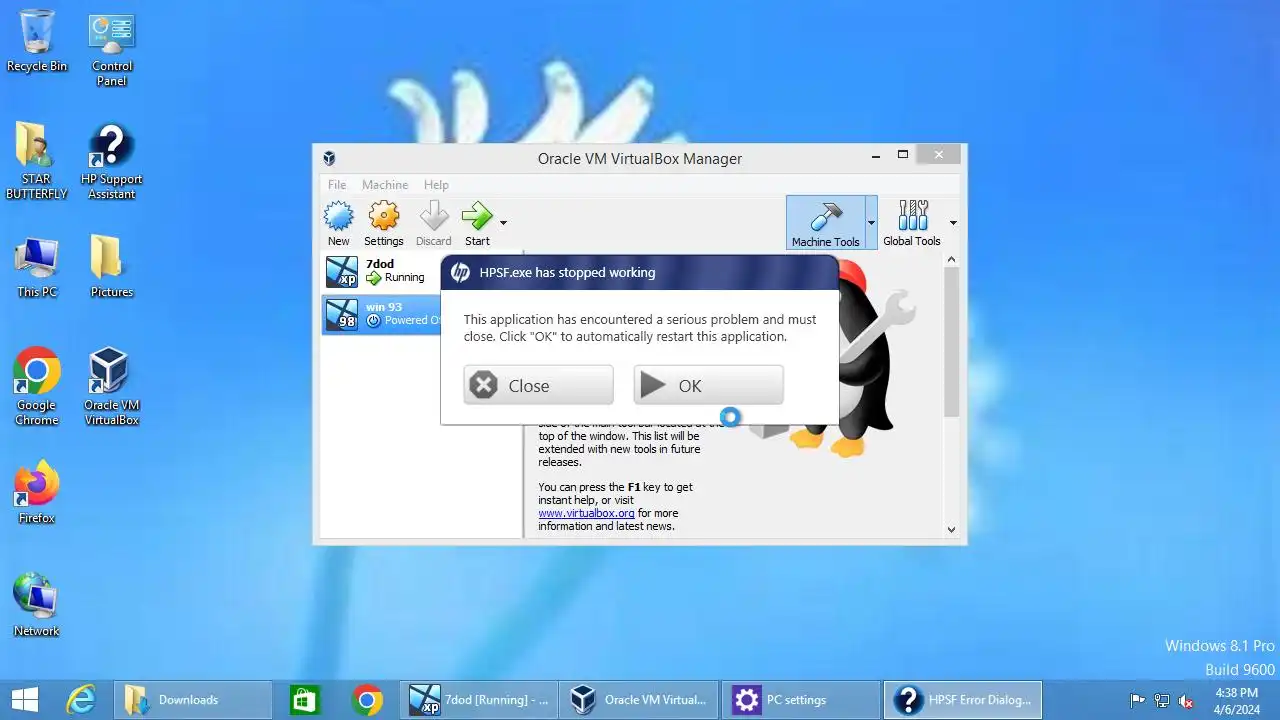Open the Start dropdown arrow
1280x720 pixels.
point(503,223)
